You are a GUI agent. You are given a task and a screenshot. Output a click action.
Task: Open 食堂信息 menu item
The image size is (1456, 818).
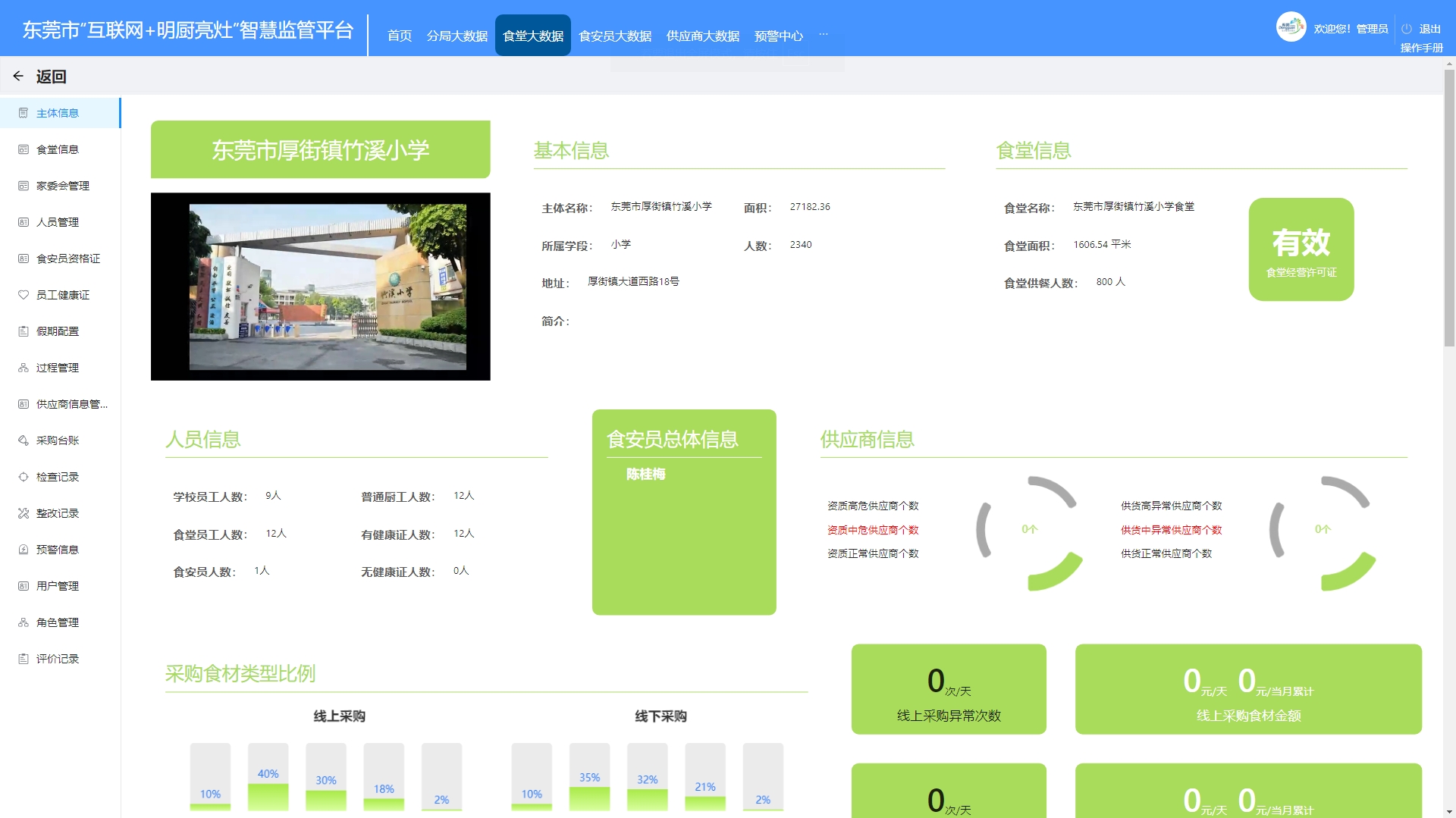click(60, 149)
